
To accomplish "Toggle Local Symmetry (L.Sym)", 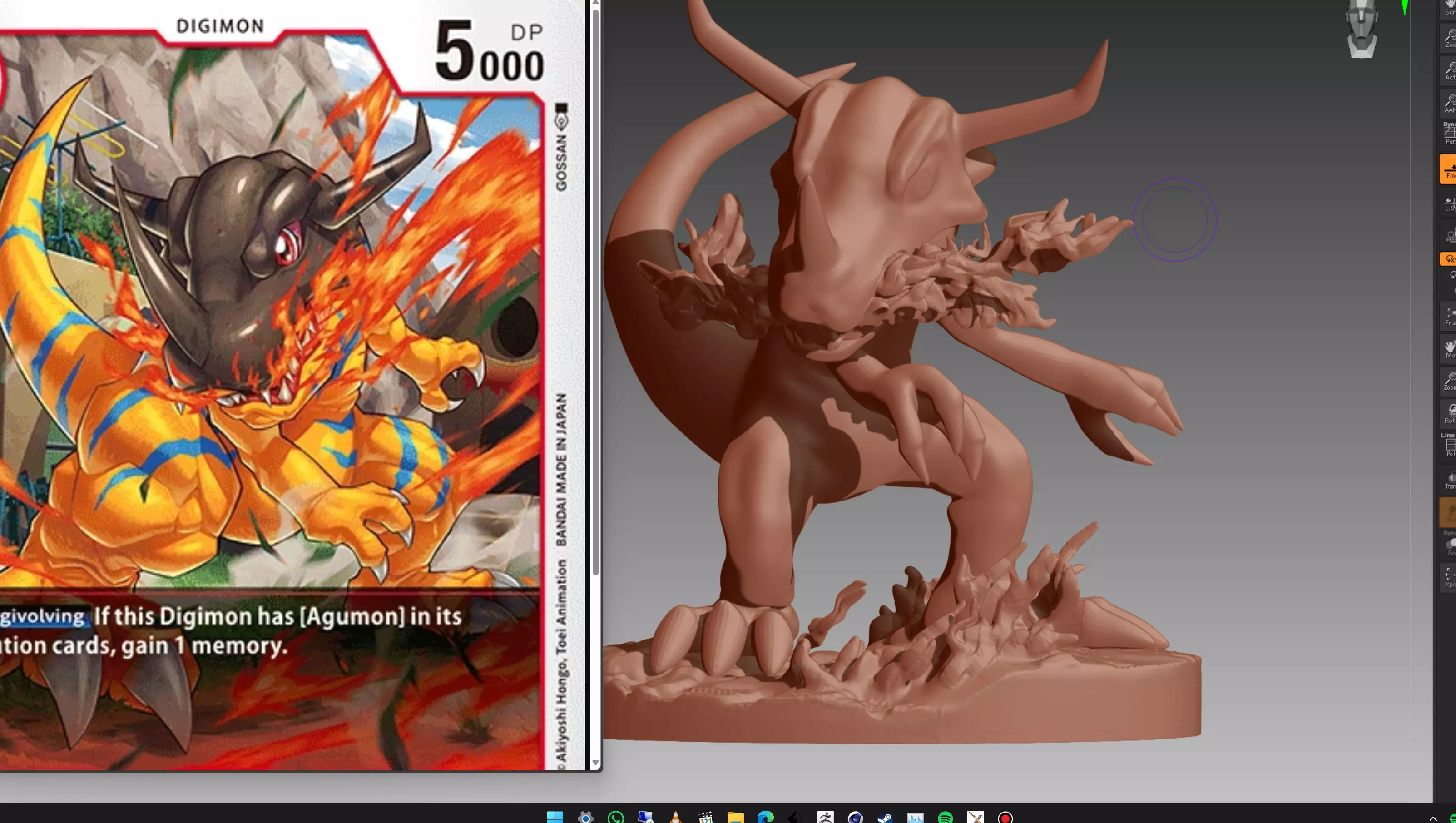I will 1449,203.
